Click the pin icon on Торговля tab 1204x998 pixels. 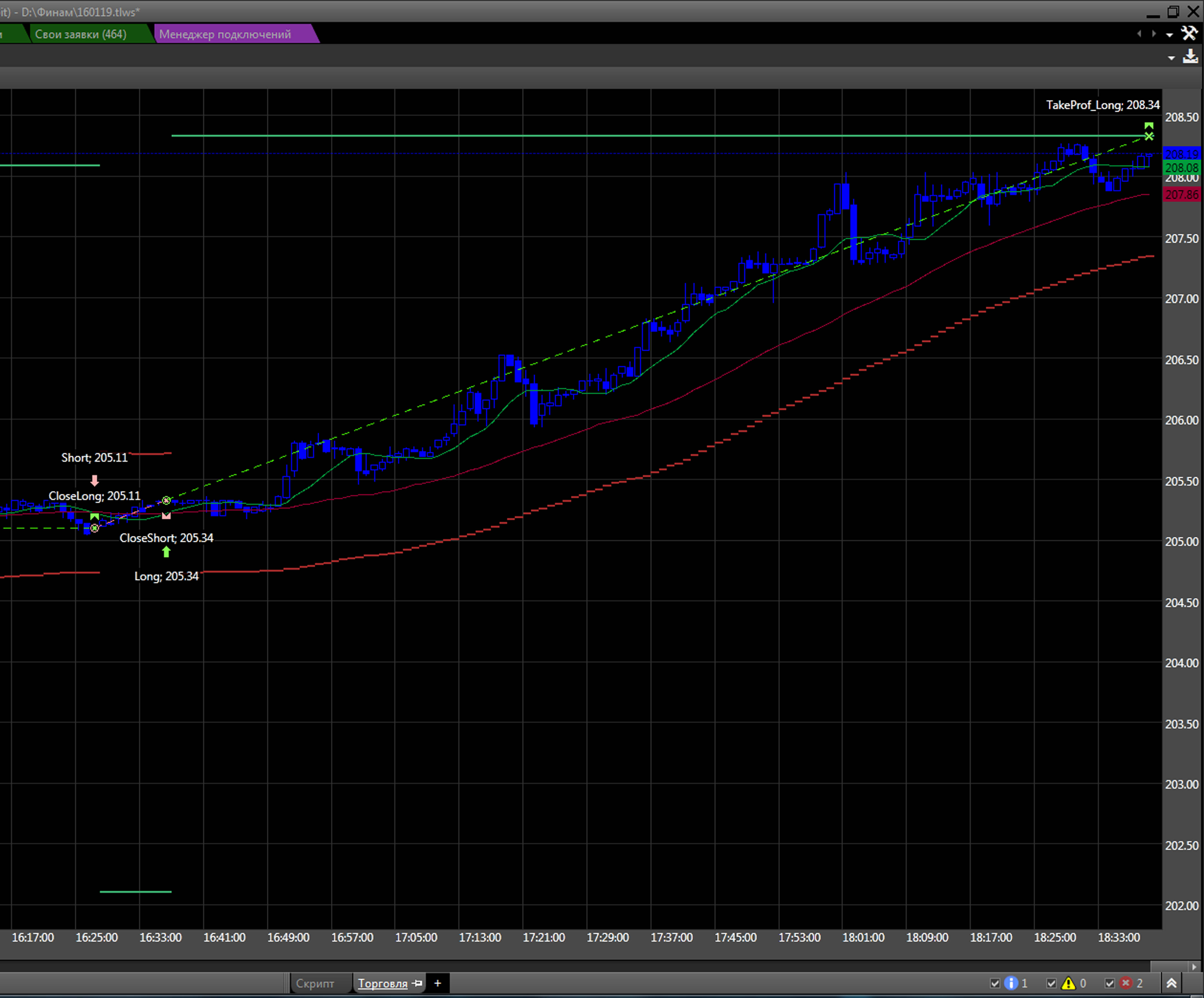tap(417, 983)
